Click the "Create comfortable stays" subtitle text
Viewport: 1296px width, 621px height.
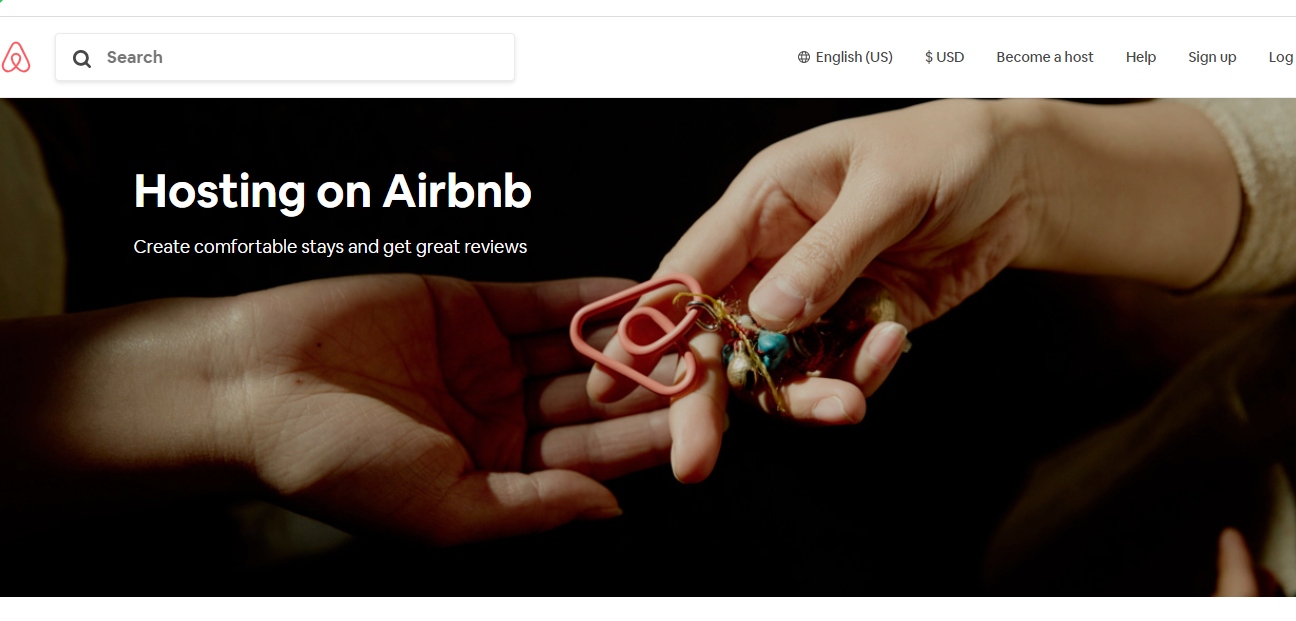330,246
